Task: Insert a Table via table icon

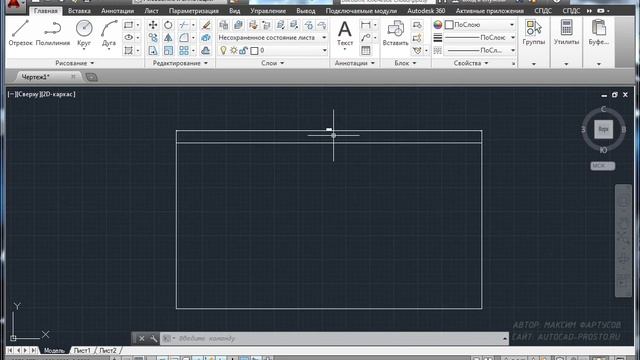Action: click(366, 50)
